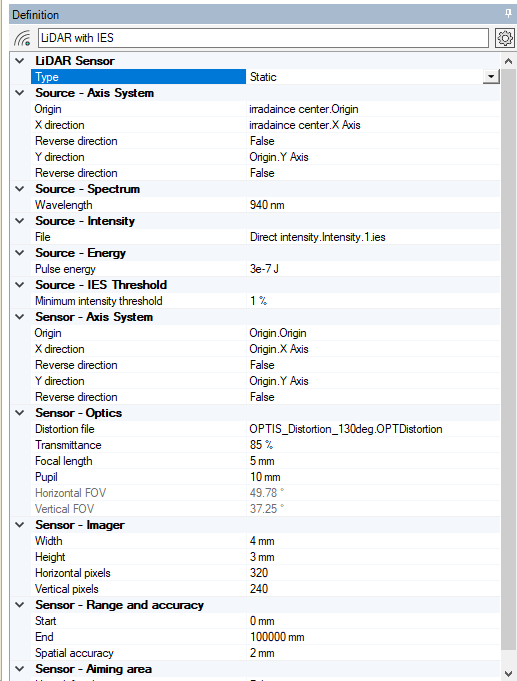The image size is (517, 681).
Task: Collapse Sensor - Range and accuracy group
Action: 20,605
